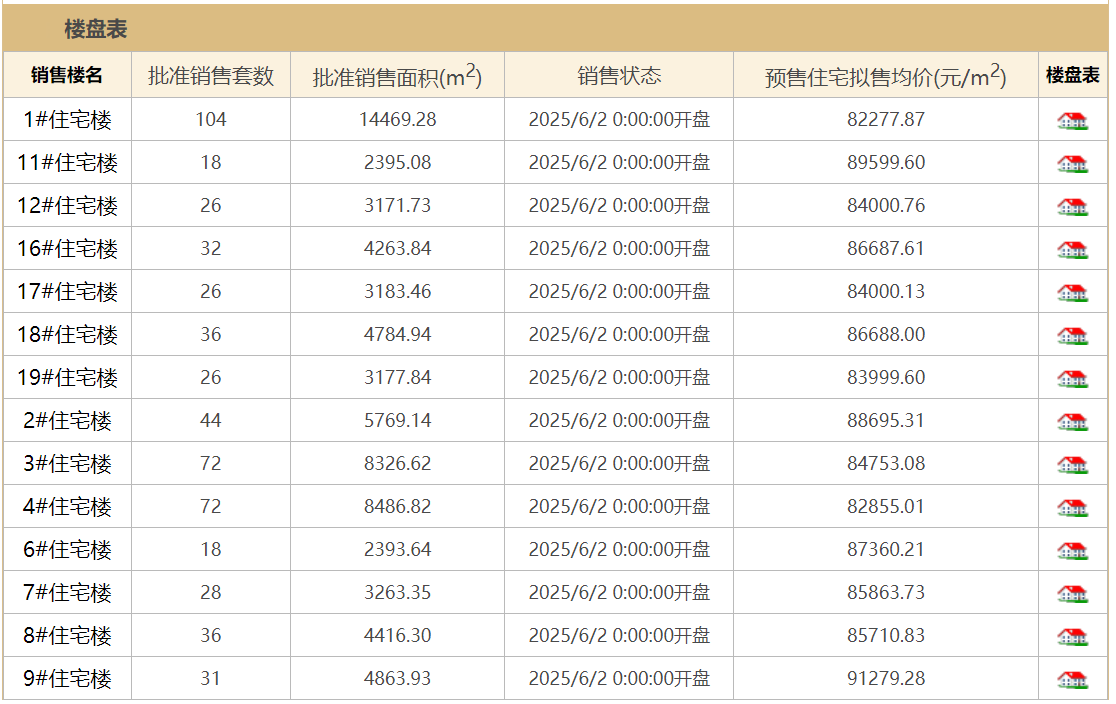The image size is (1116, 704).
Task: Click the unit count 31
Action: [x=211, y=678]
